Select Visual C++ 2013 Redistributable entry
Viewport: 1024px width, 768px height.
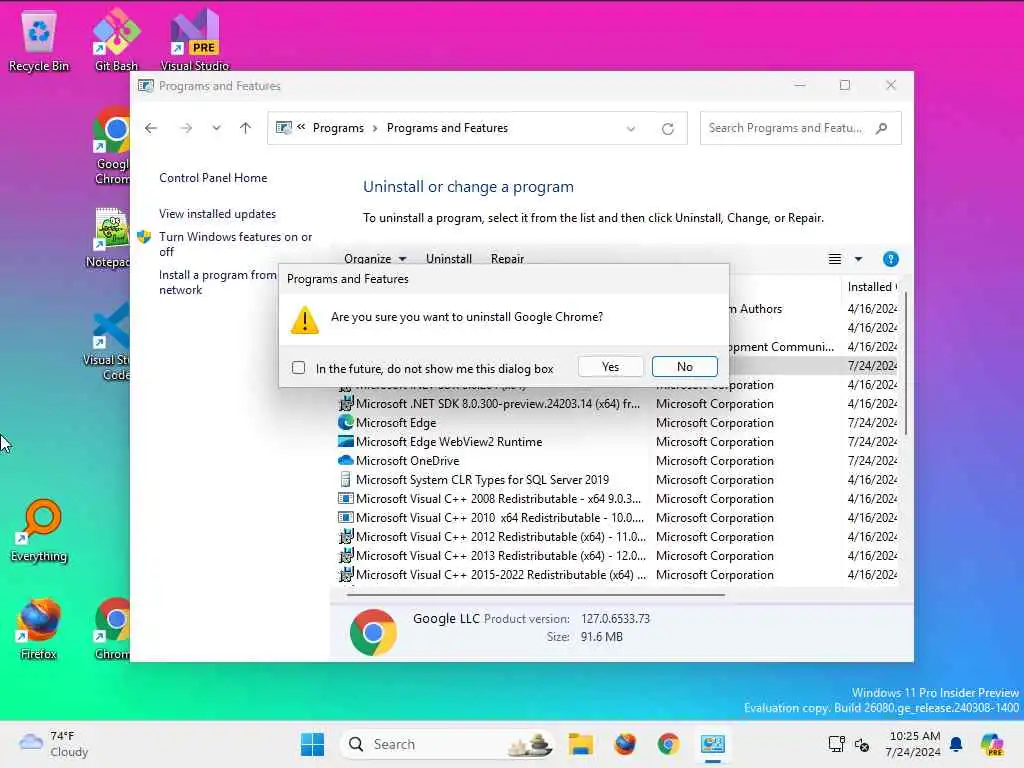click(617, 555)
